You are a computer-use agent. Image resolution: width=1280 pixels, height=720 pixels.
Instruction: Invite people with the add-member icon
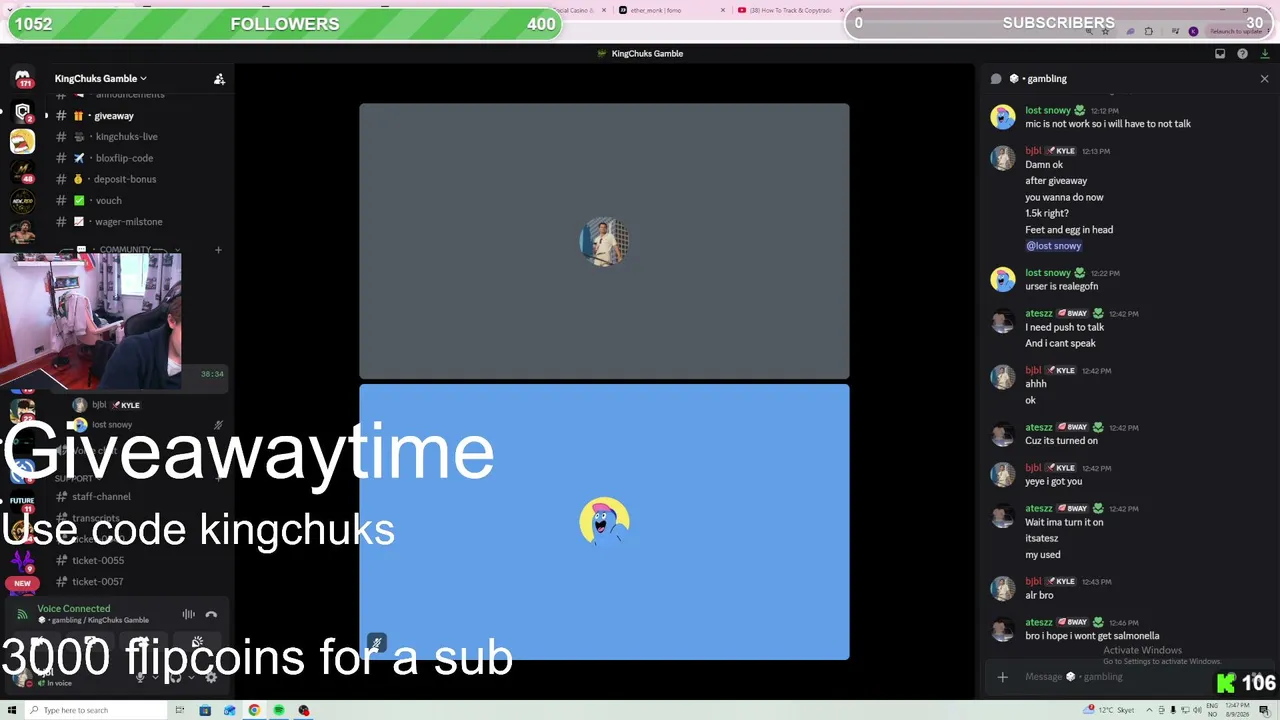coord(219,78)
